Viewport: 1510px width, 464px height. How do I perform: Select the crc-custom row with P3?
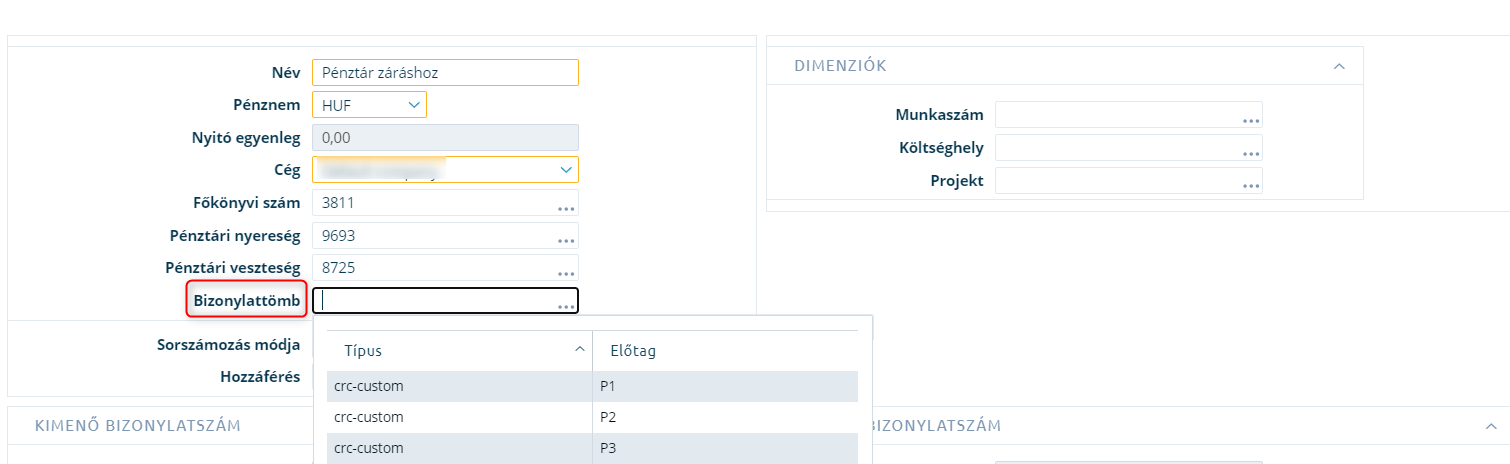click(x=592, y=448)
